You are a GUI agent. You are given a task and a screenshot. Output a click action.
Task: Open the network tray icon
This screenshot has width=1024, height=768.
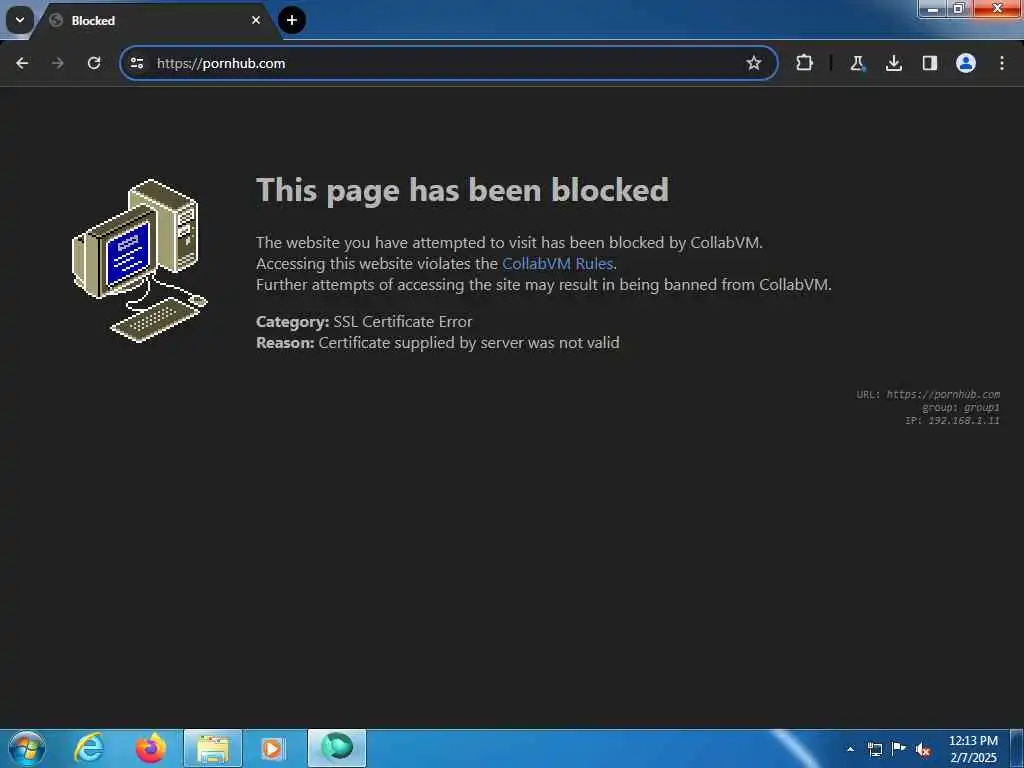click(x=874, y=749)
